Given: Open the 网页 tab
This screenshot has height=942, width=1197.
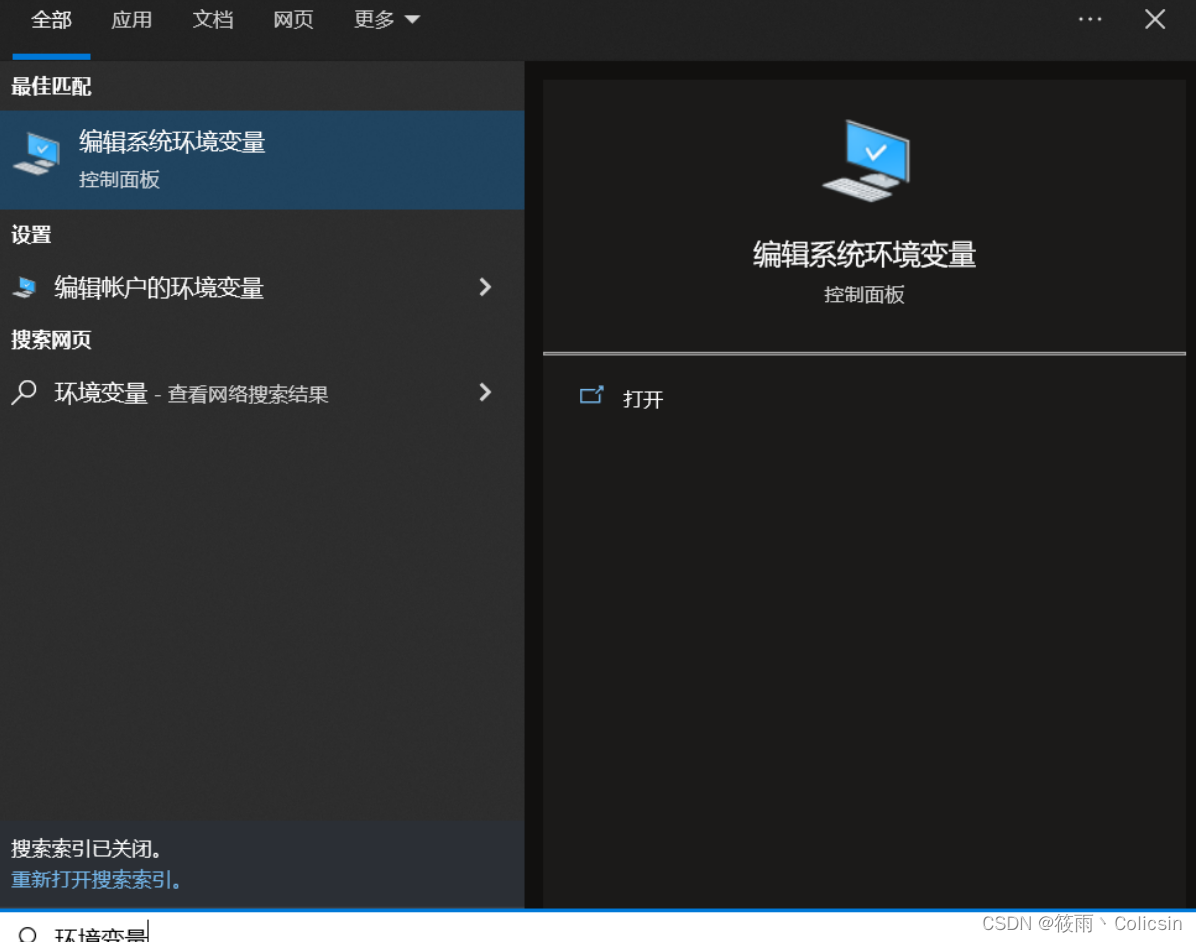Looking at the screenshot, I should coord(292,19).
